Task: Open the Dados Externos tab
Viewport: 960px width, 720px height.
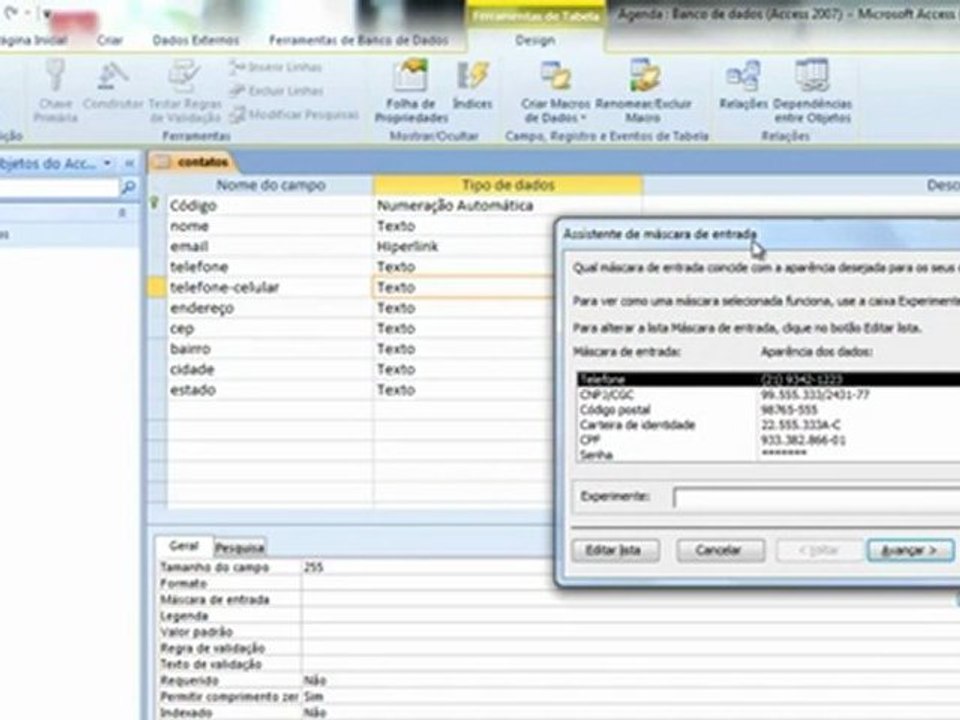Action: click(x=196, y=40)
